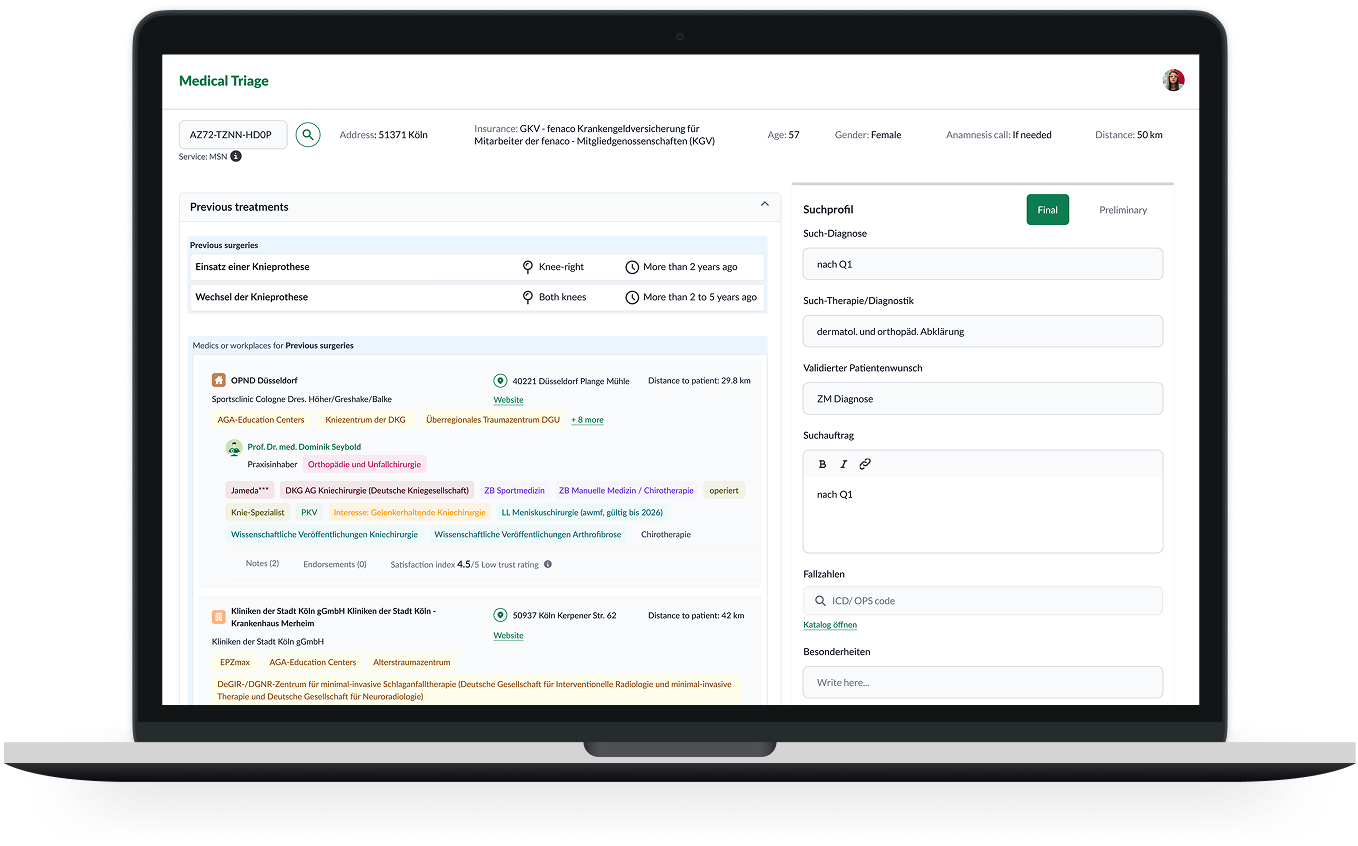Open Prof. Dr. med. Dominik Seybold profile
The image size is (1358, 846).
(x=304, y=447)
